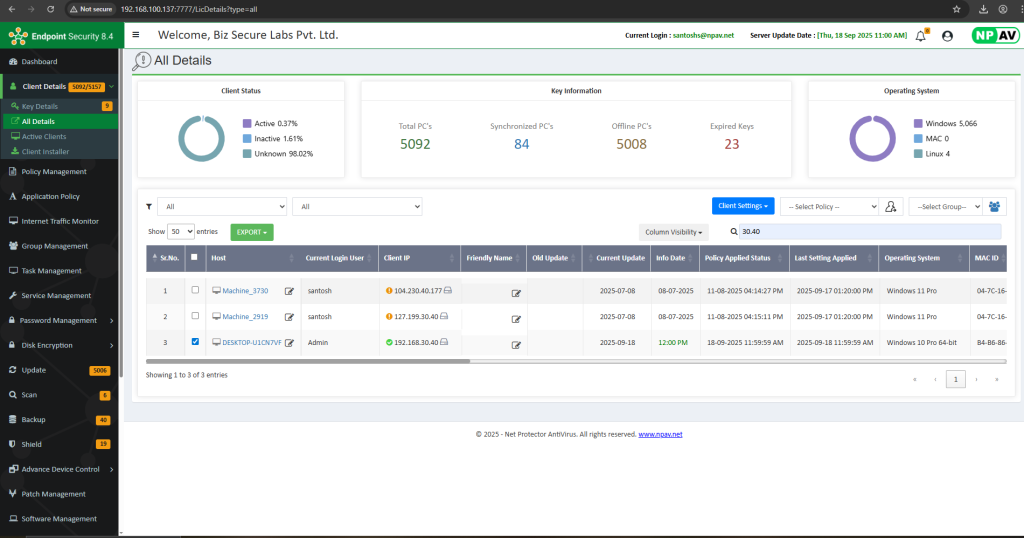Go to Active Clients in sidebar
1024x538 pixels.
click(44, 136)
